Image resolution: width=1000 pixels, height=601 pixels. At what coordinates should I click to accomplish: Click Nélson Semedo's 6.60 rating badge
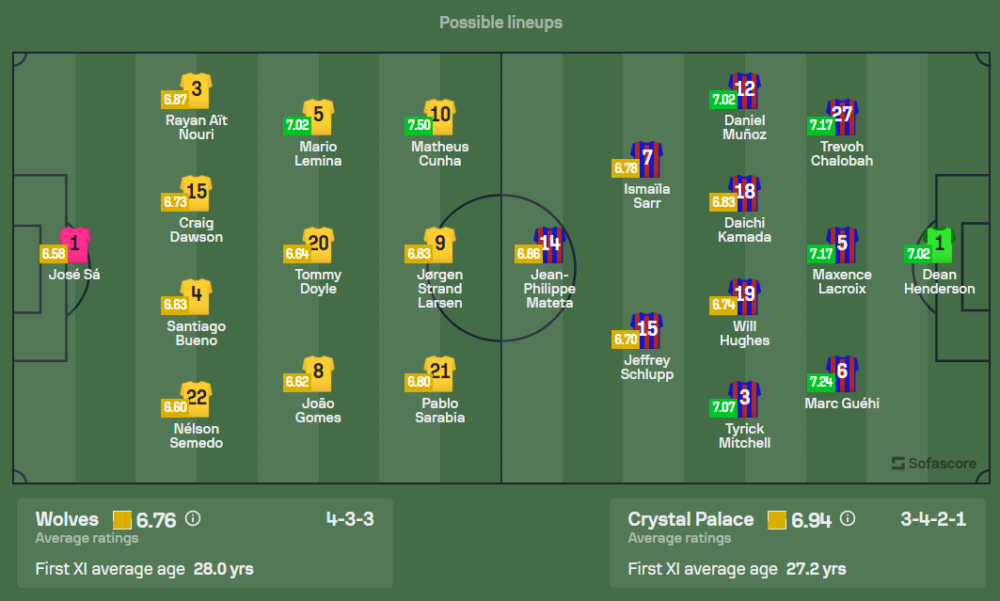point(174,408)
